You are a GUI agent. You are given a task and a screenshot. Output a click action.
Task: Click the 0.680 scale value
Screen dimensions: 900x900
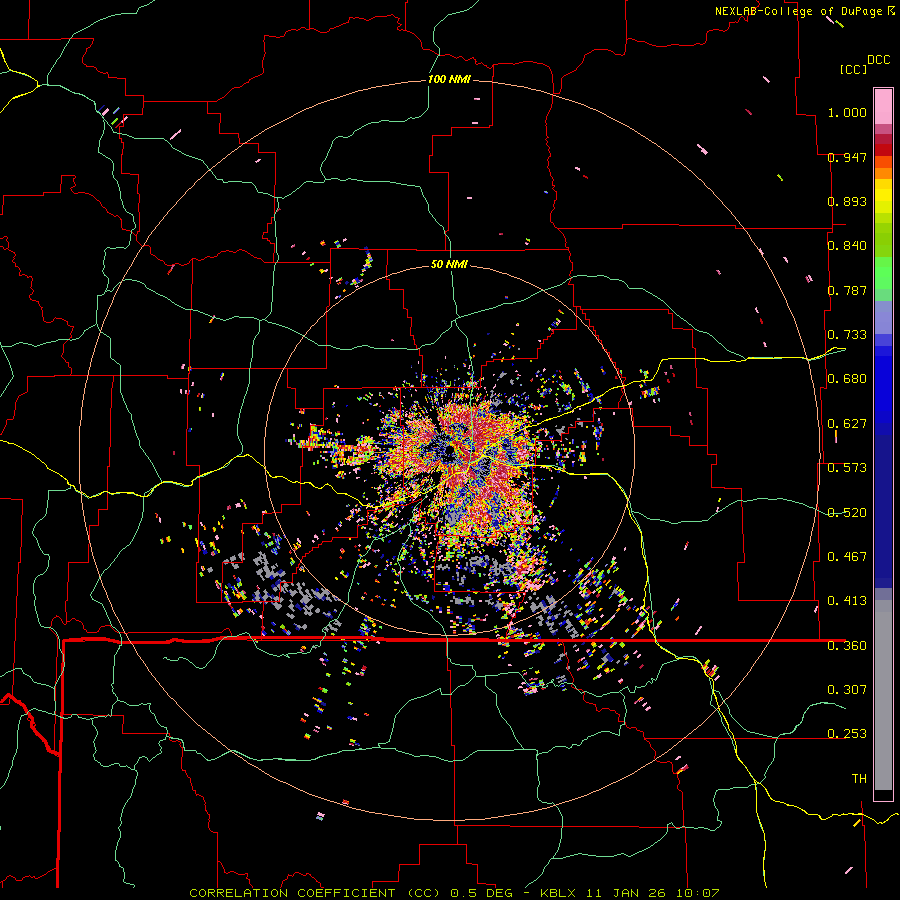(x=847, y=379)
